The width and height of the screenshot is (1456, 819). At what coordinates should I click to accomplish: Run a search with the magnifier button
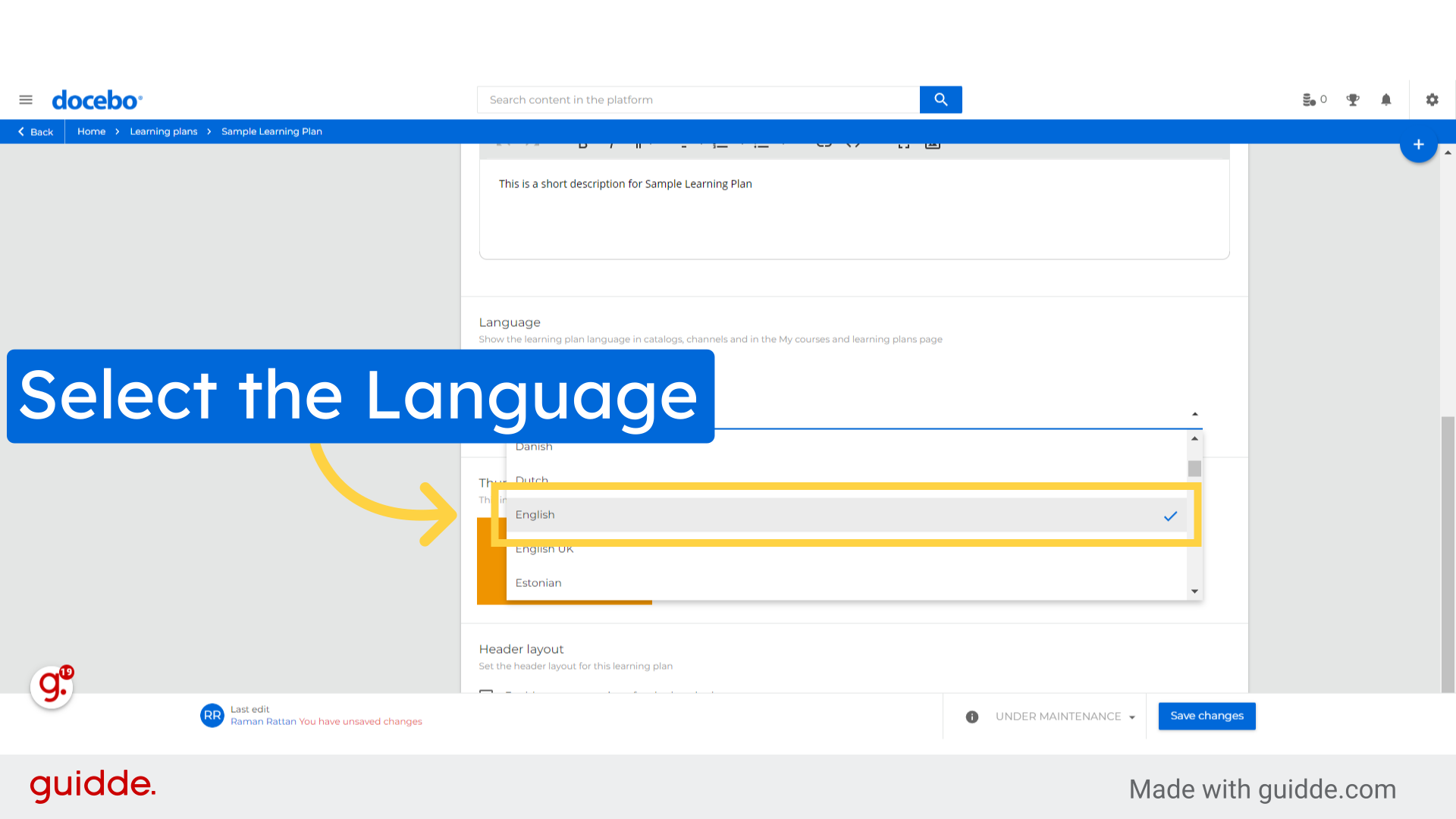(x=940, y=99)
